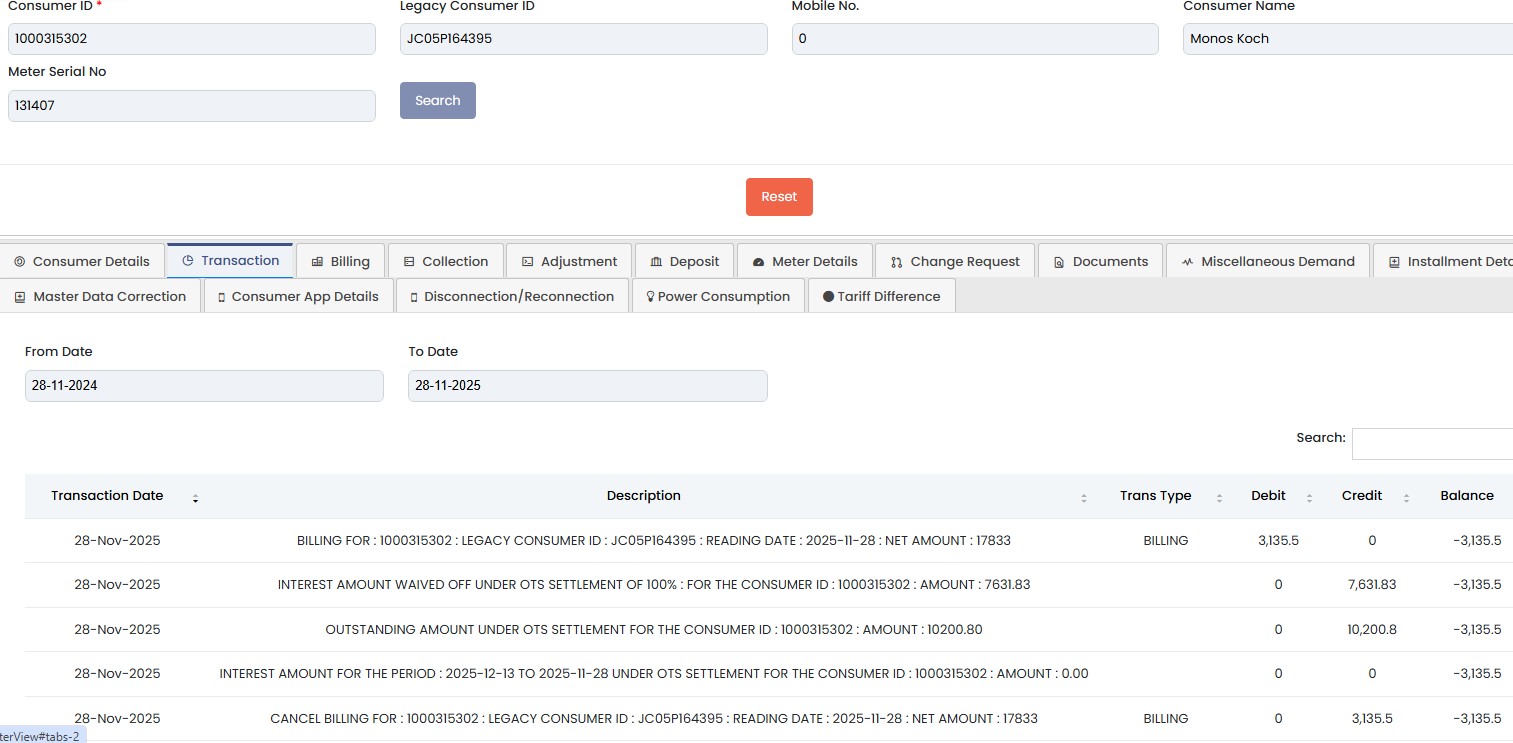This screenshot has height=743, width=1513.
Task: Open the From Date field
Action: pyautogui.click(x=204, y=386)
